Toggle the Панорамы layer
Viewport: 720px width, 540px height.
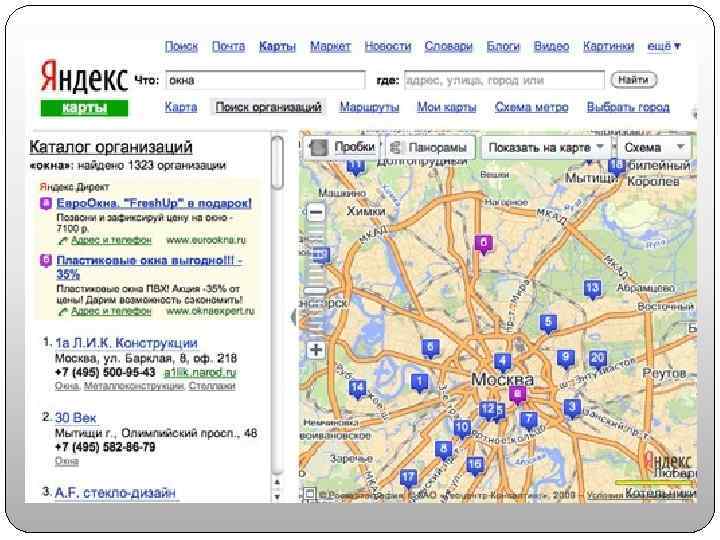click(430, 147)
